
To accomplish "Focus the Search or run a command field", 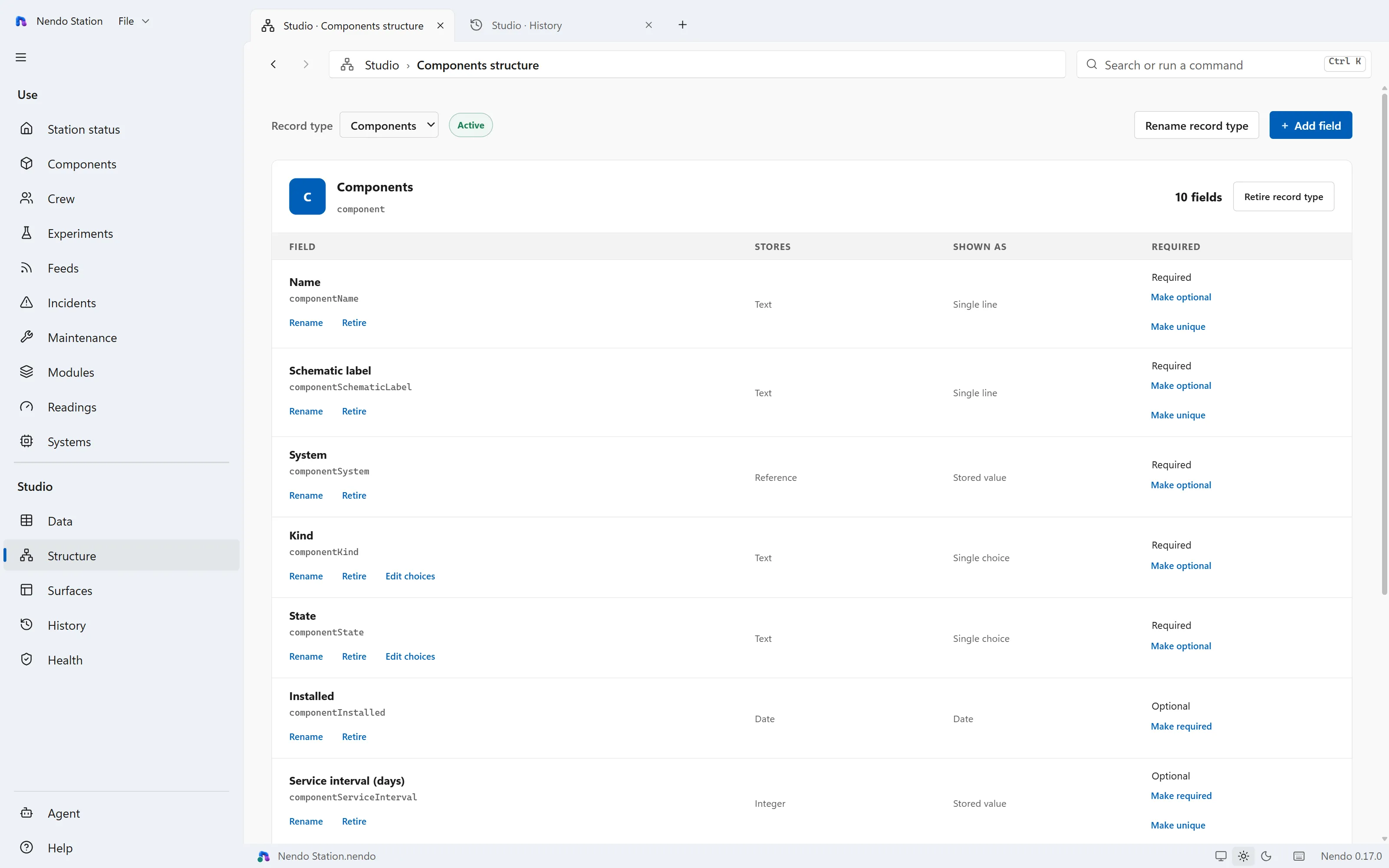I will 1224,64.
